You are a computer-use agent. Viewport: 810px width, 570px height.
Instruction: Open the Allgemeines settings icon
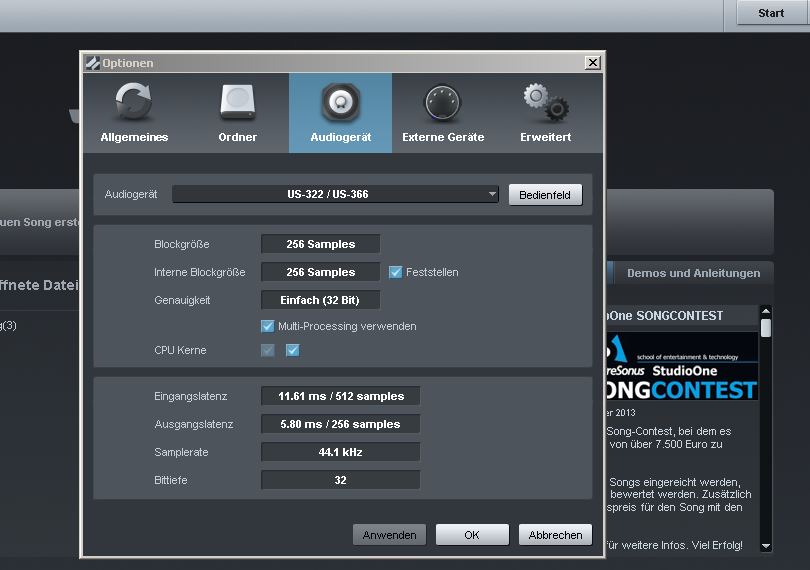tap(134, 103)
